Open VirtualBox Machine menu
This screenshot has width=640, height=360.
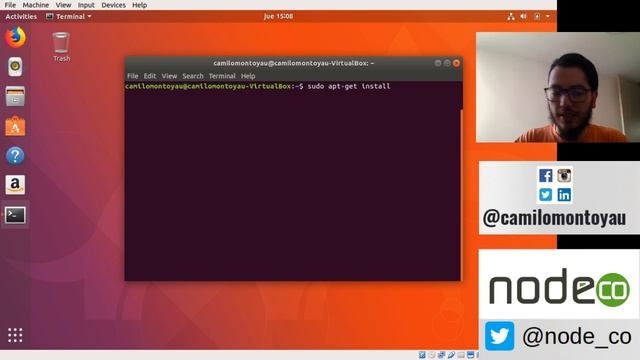36,5
